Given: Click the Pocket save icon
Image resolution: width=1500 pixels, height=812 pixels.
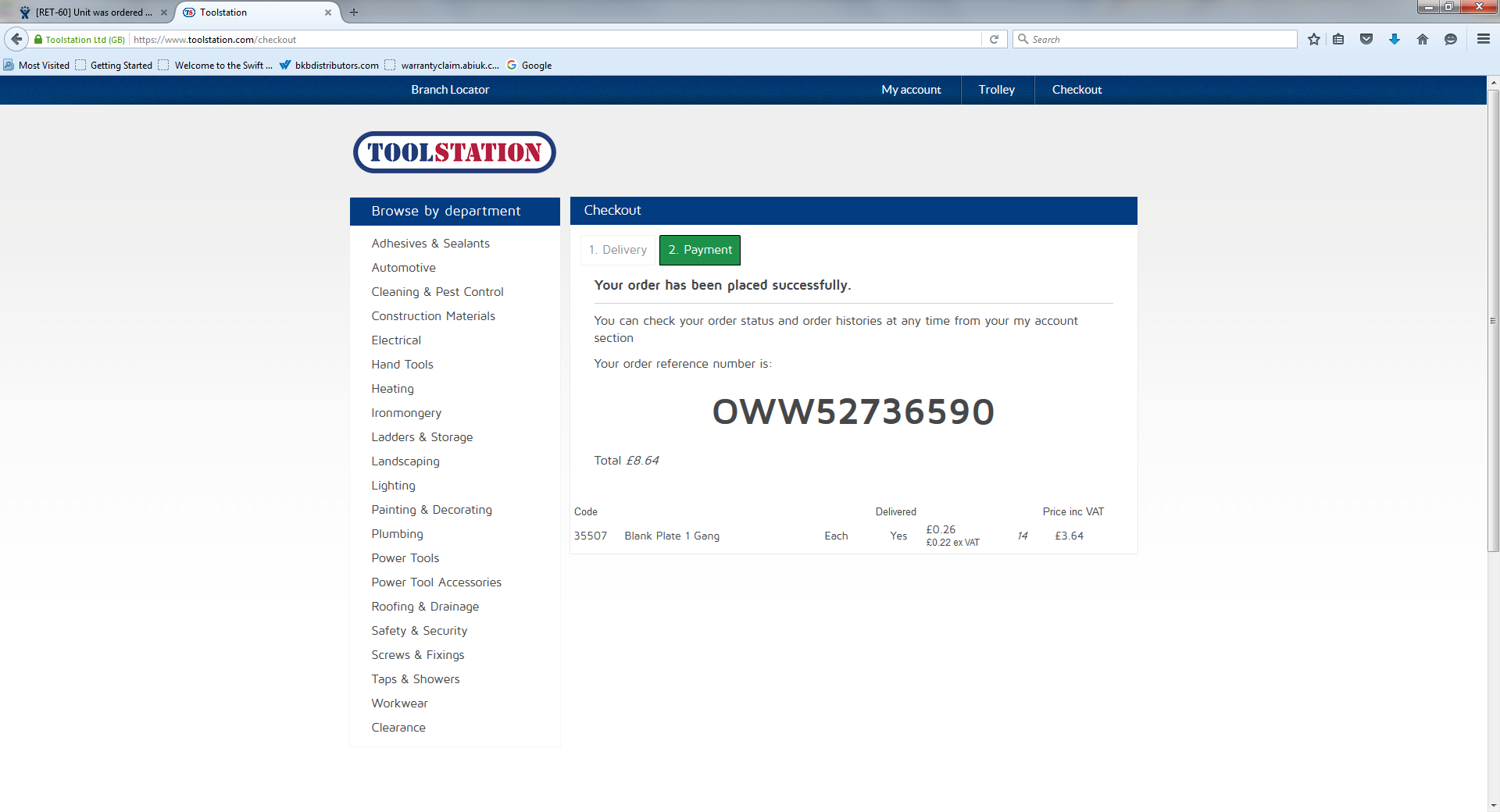Looking at the screenshot, I should [1366, 39].
